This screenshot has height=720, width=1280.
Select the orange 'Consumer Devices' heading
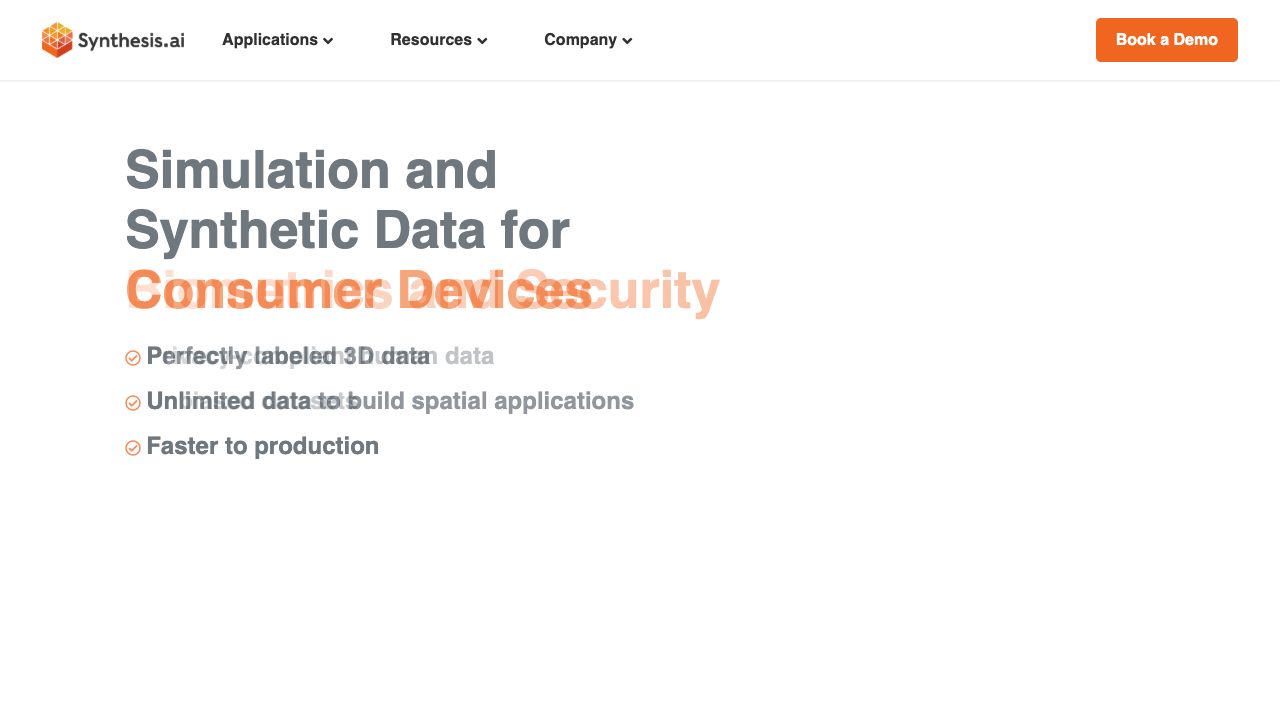358,291
